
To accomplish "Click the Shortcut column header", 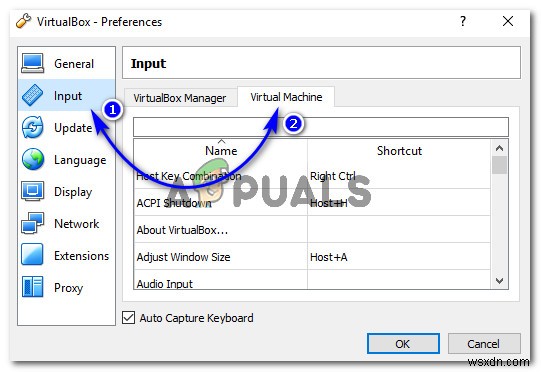I will [x=399, y=150].
